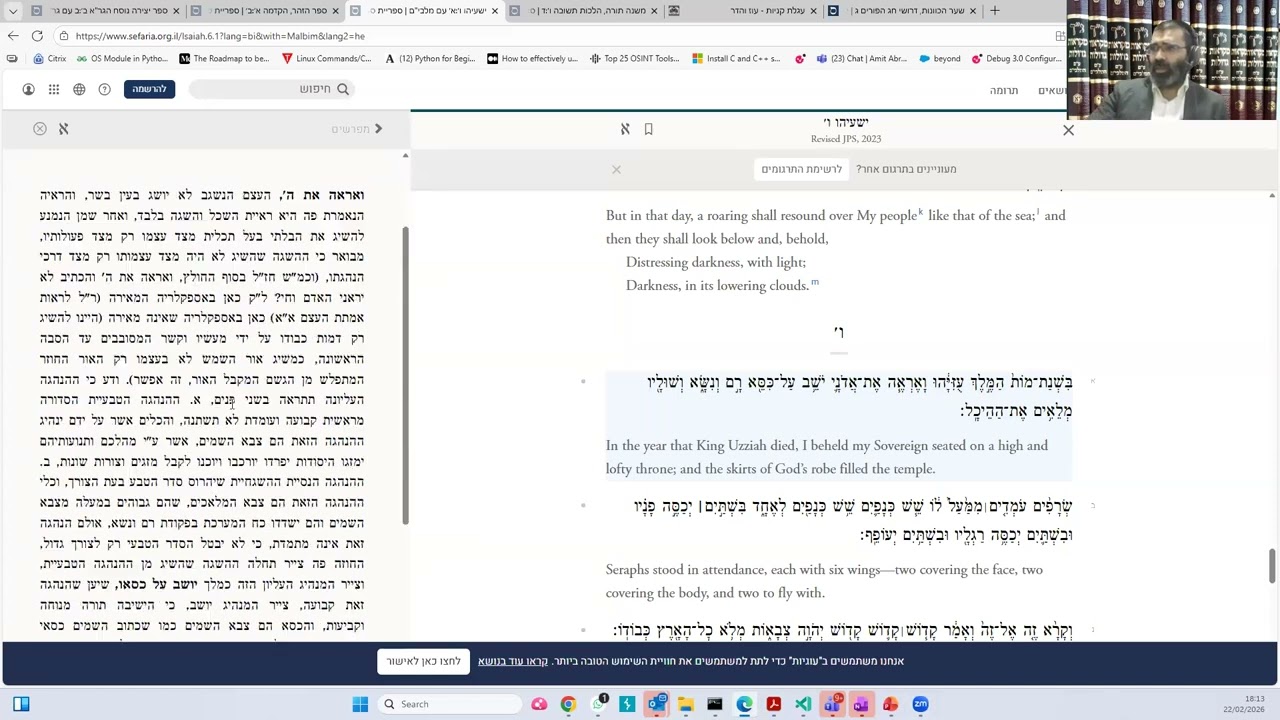Viewport: 1280px width, 720px height.
Task: Open the beyond bookmark
Action: click(x=939, y=59)
